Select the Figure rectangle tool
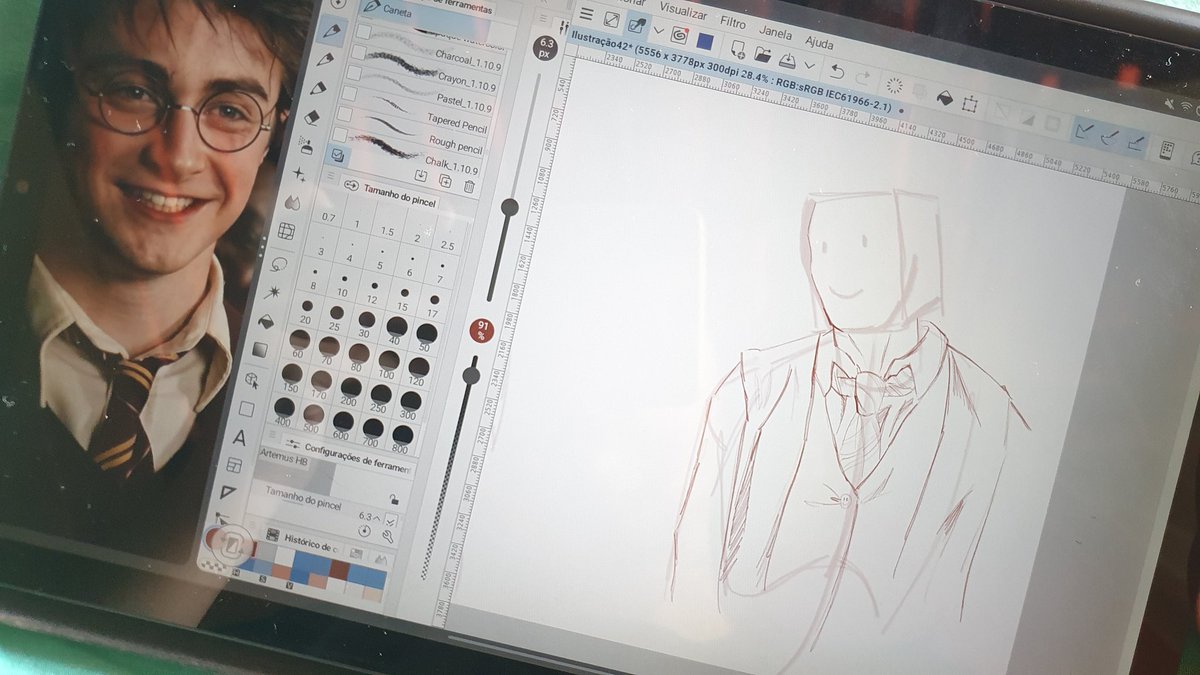 tap(247, 409)
